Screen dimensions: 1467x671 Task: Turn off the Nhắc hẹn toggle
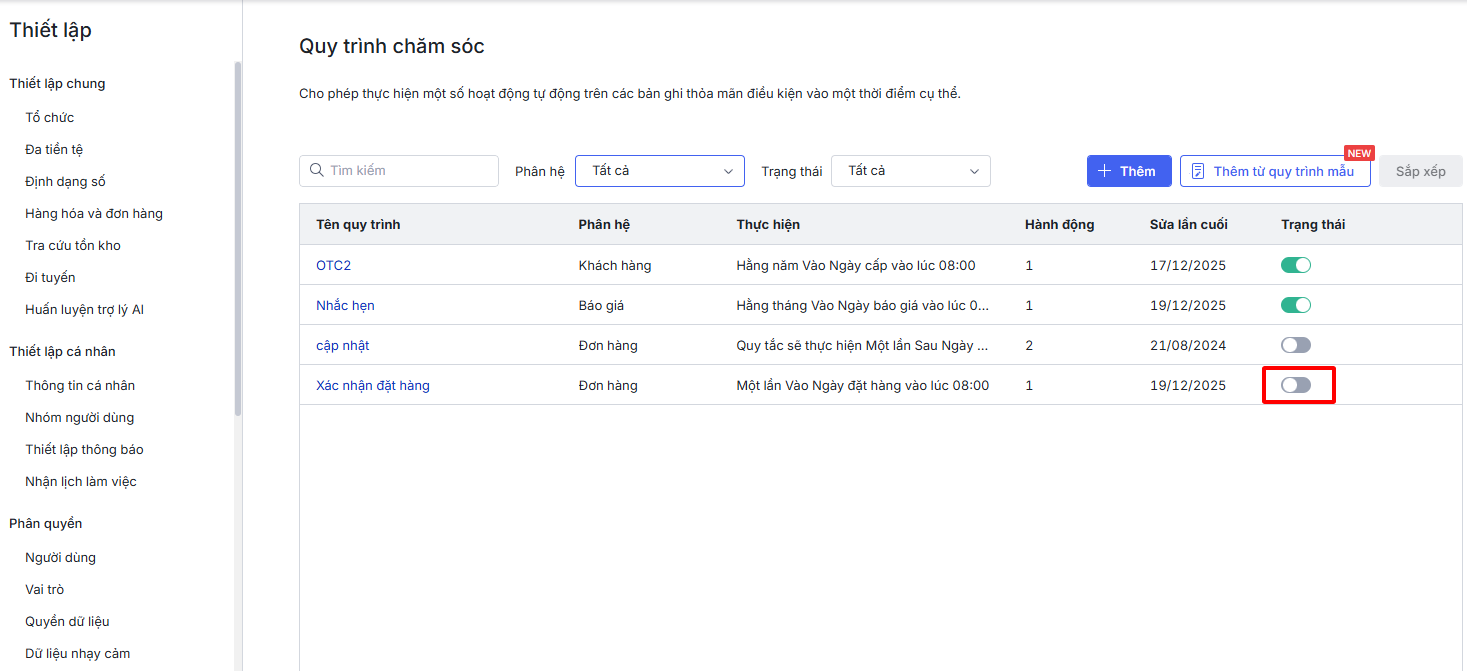pyautogui.click(x=1296, y=305)
